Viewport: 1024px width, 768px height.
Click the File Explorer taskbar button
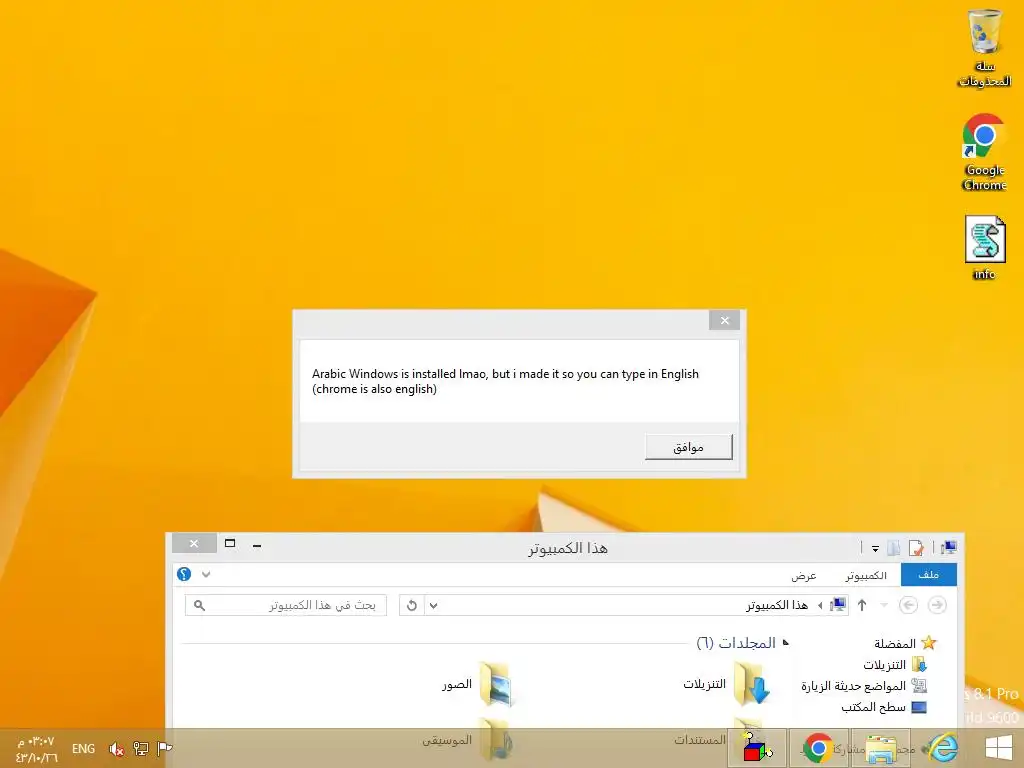(x=880, y=748)
